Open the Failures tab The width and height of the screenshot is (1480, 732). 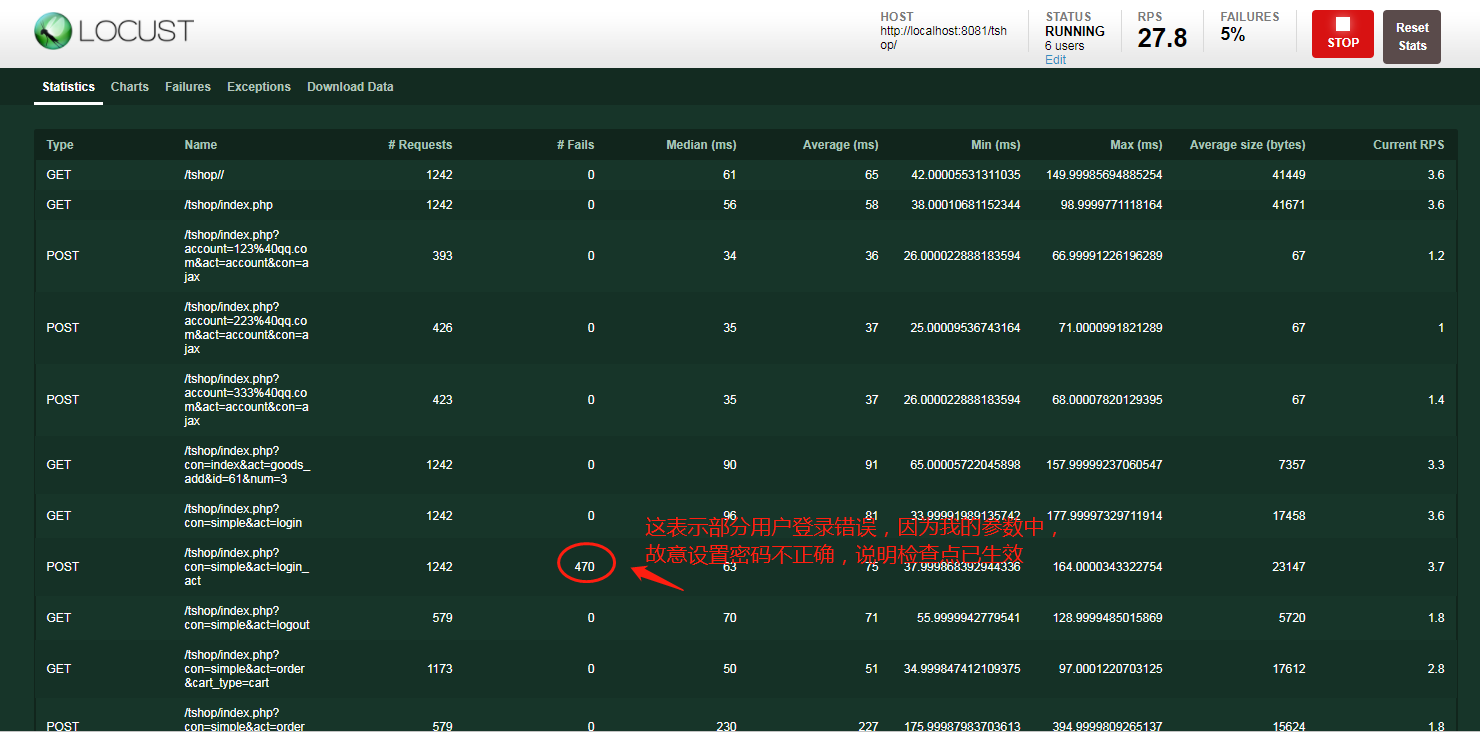coord(188,87)
